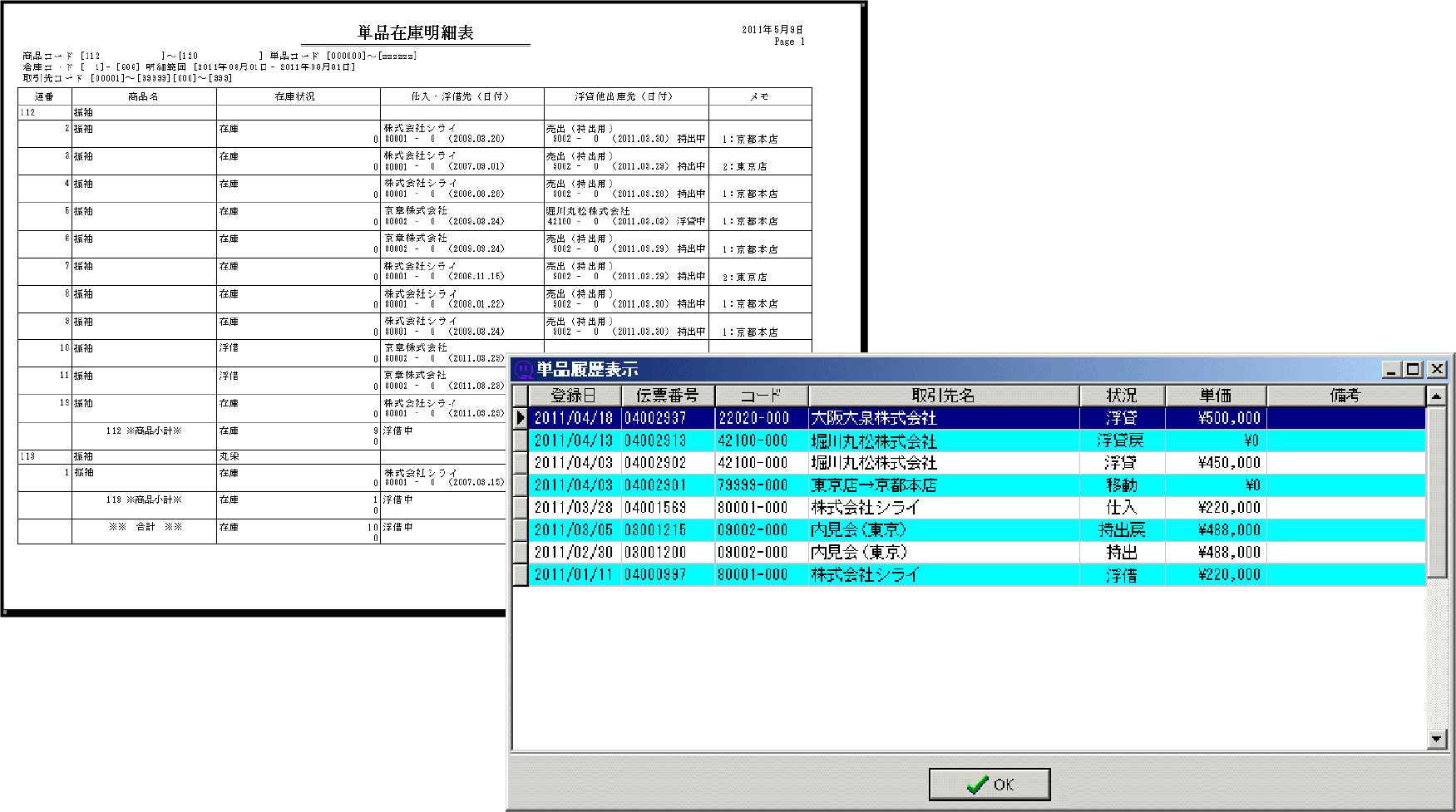
Task: Click the 伝票番号 column header
Action: pos(667,396)
